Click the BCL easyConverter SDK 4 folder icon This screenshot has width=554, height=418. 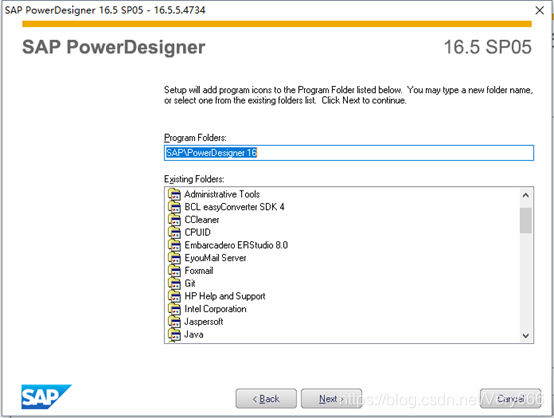coord(174,207)
